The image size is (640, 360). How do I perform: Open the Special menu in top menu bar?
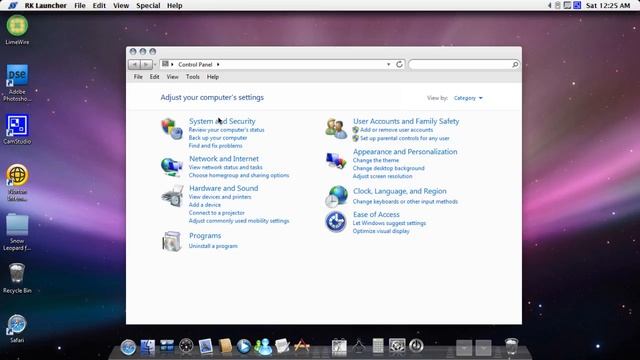(148, 5)
